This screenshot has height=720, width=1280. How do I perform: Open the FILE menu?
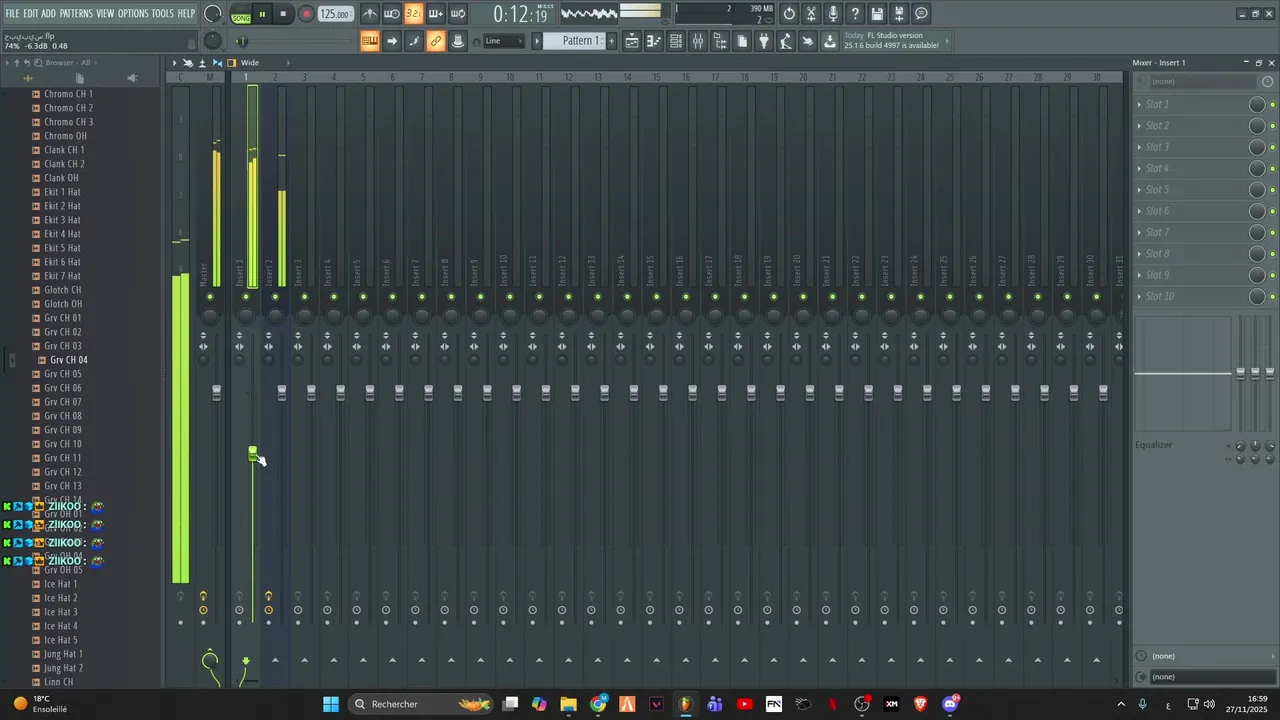click(12, 14)
